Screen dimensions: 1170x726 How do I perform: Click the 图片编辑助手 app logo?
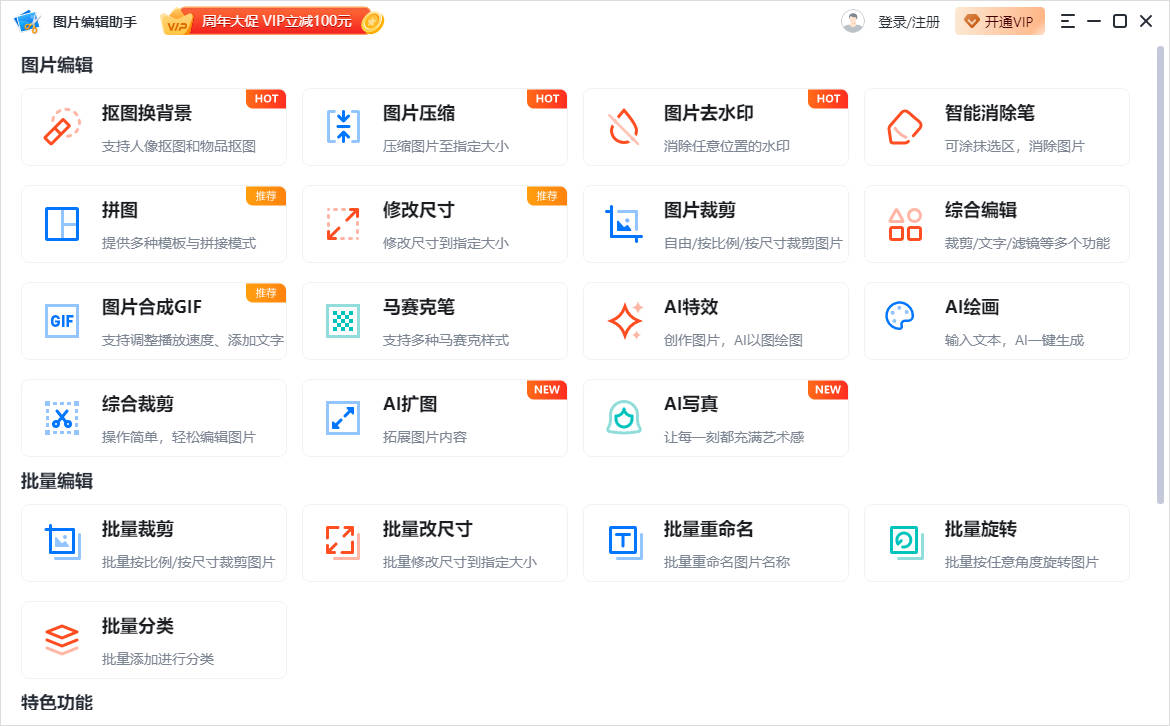tap(27, 21)
